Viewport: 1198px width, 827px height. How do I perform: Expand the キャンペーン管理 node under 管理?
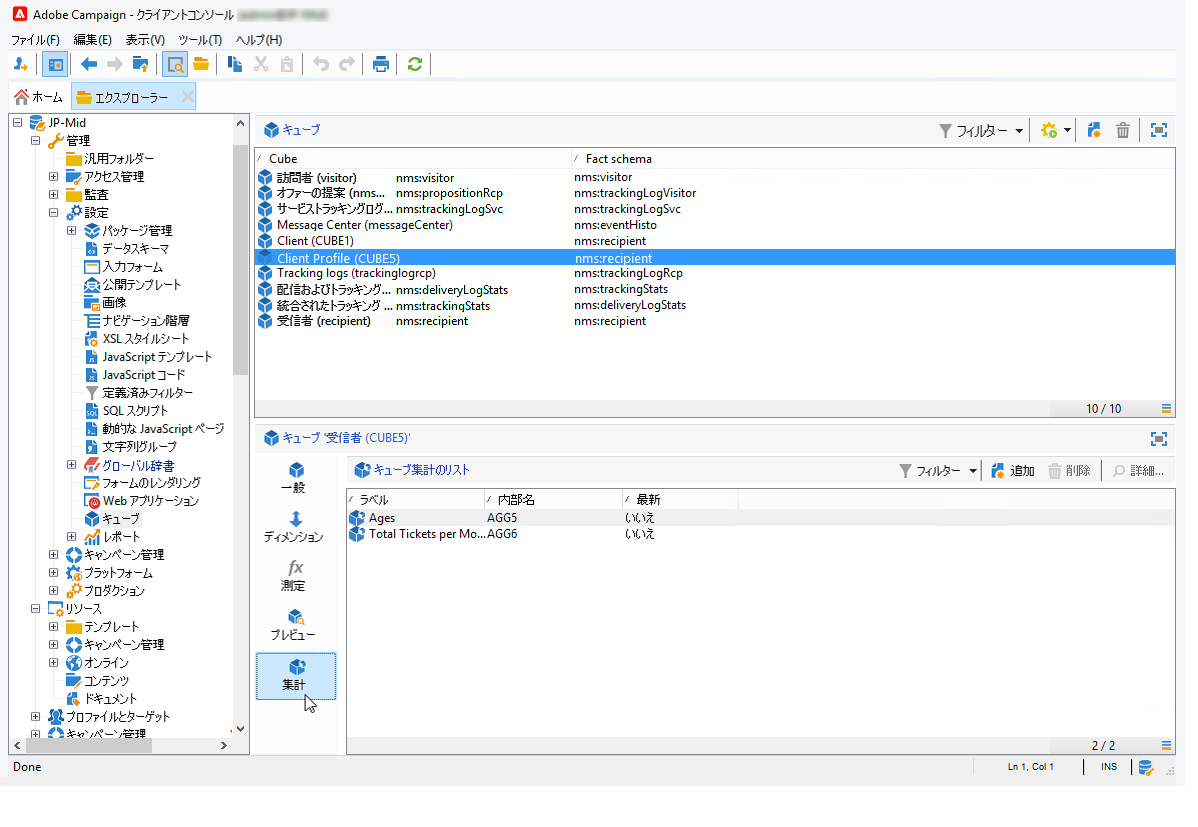[x=54, y=555]
